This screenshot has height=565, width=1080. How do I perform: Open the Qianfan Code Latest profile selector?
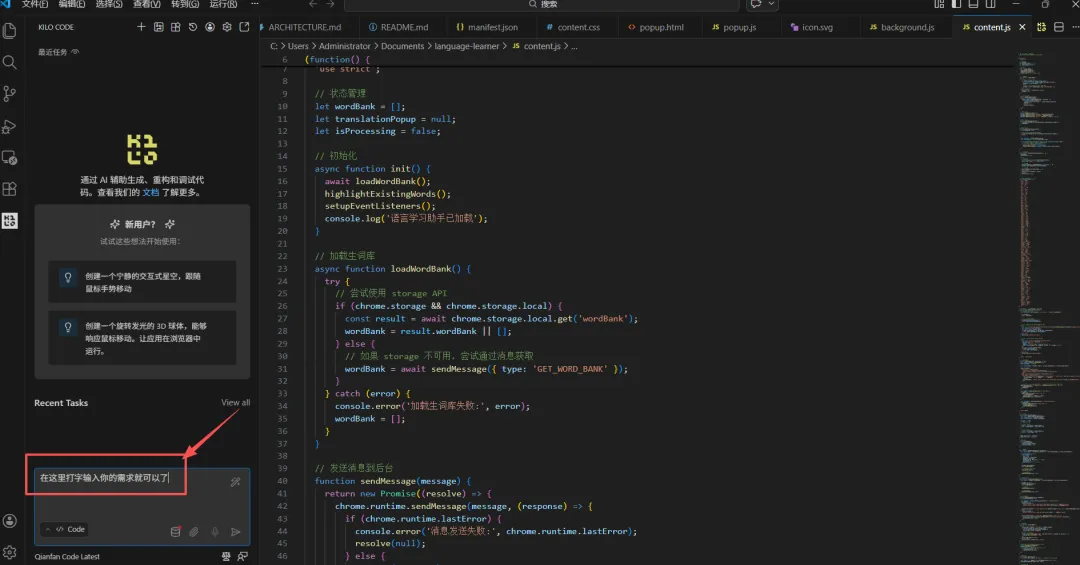coord(67,556)
